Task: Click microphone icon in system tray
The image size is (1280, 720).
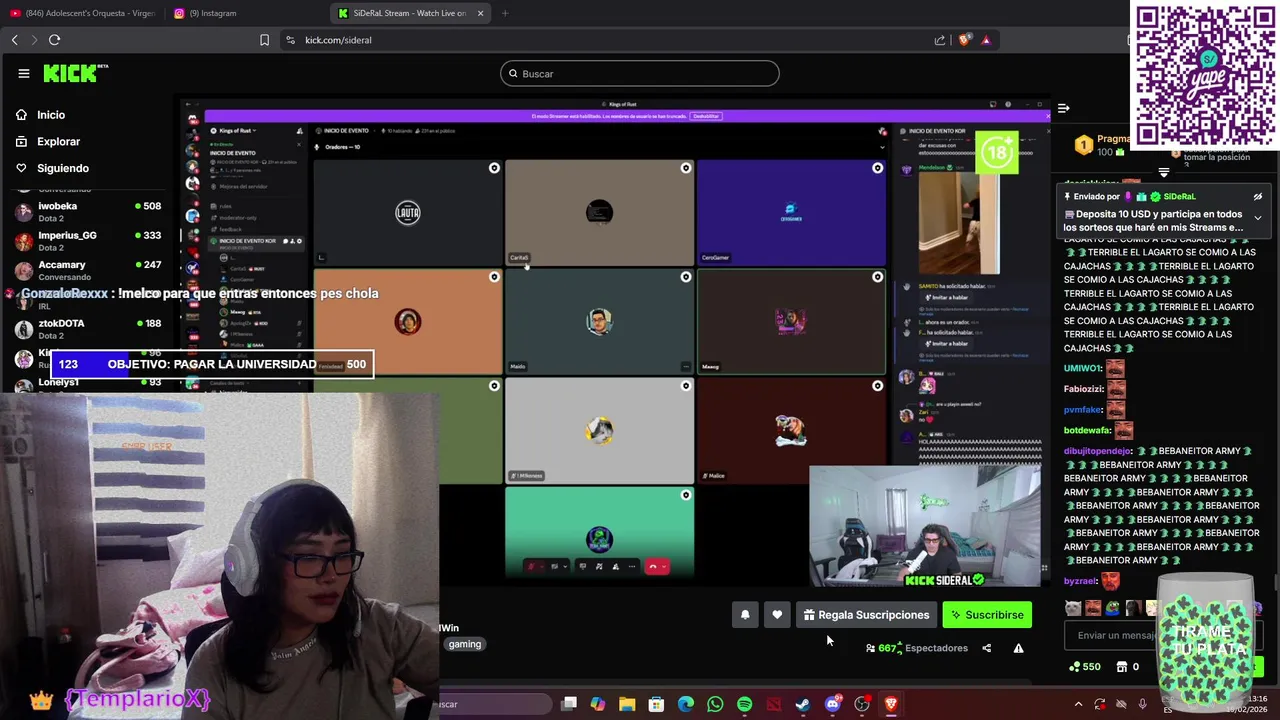Action: pyautogui.click(x=1142, y=704)
